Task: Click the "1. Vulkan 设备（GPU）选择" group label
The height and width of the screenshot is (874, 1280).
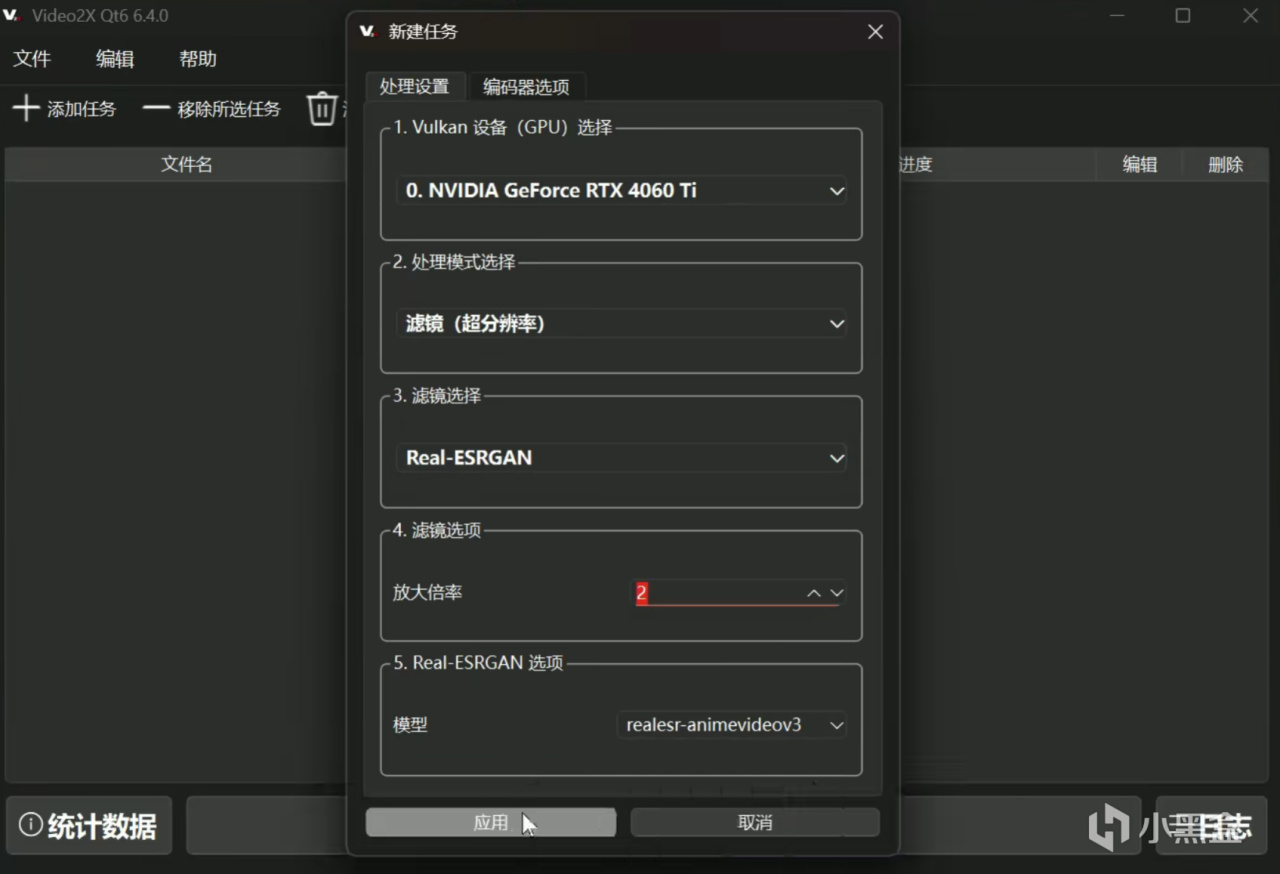Action: tap(502, 128)
